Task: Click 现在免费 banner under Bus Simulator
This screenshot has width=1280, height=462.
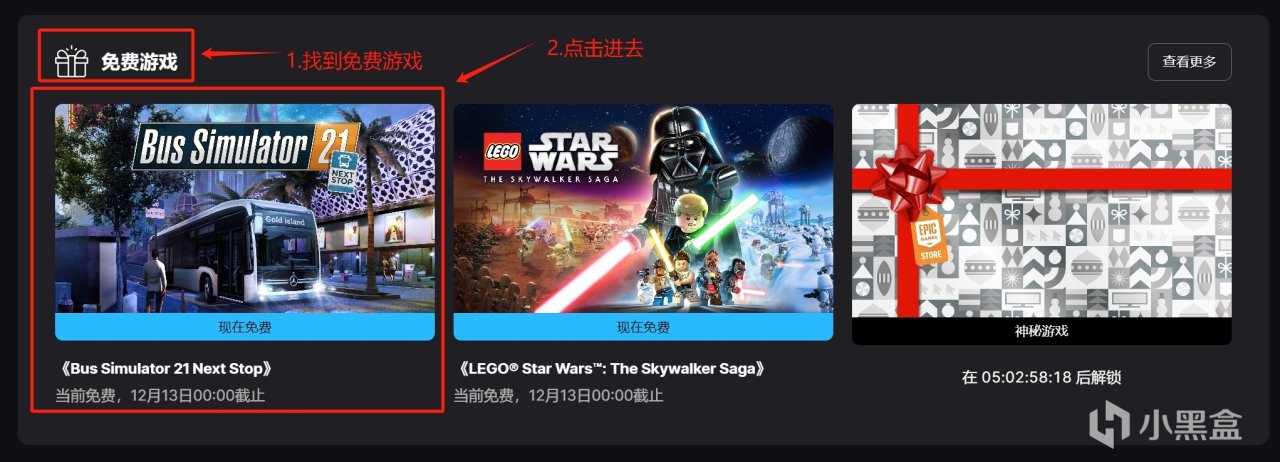Action: (245, 327)
